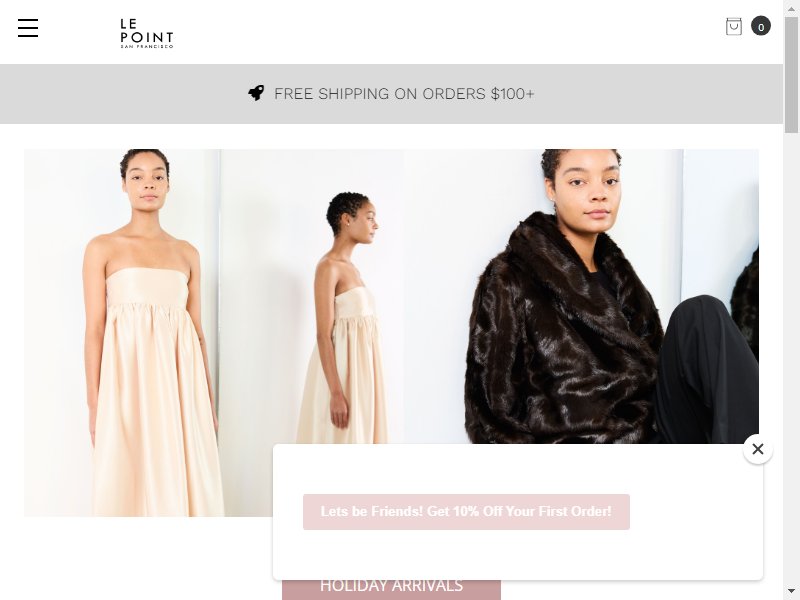Click the scrollbar track below the thumb

791,357
